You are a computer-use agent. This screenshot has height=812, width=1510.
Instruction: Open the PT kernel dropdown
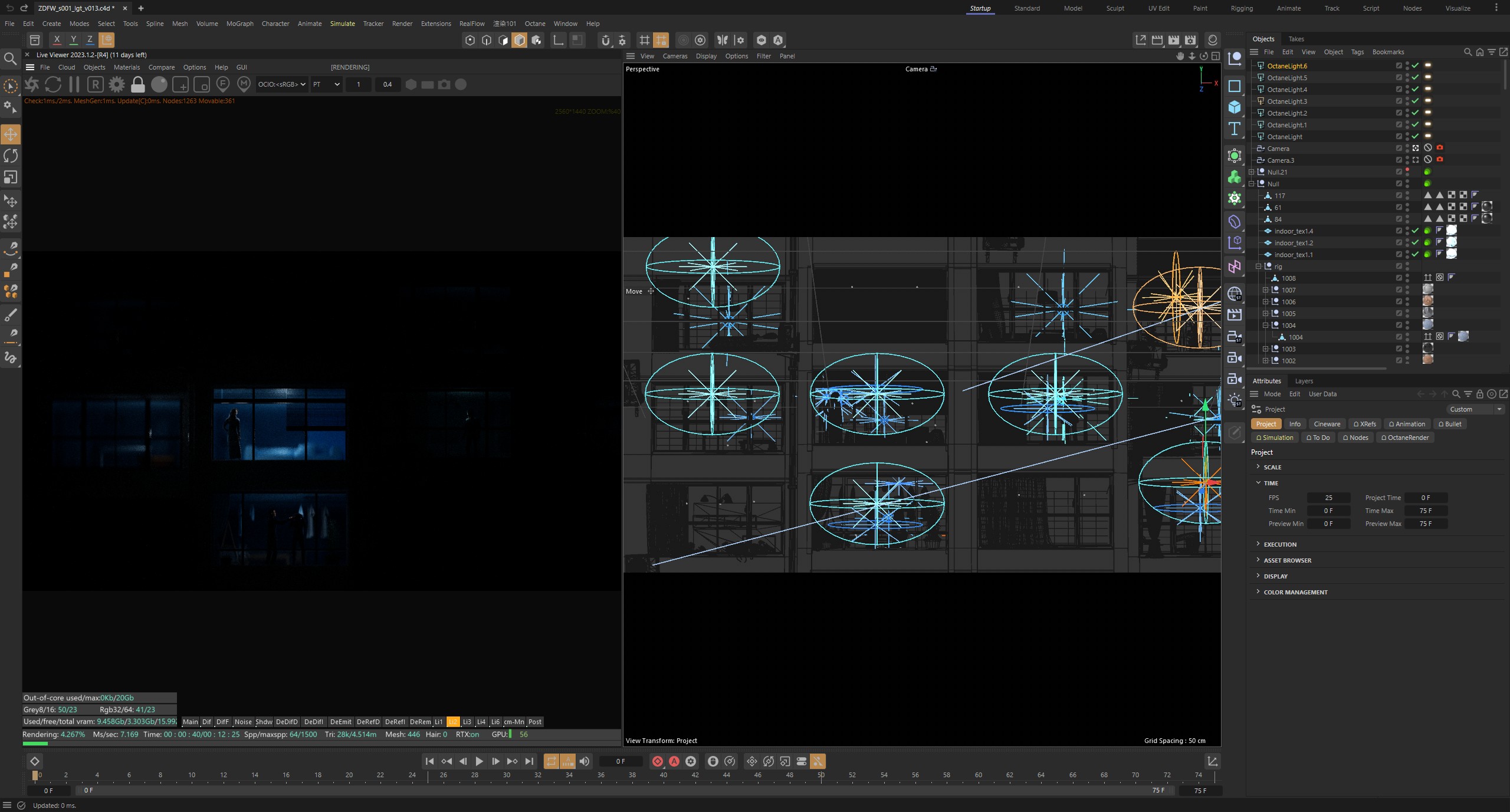pyautogui.click(x=326, y=84)
